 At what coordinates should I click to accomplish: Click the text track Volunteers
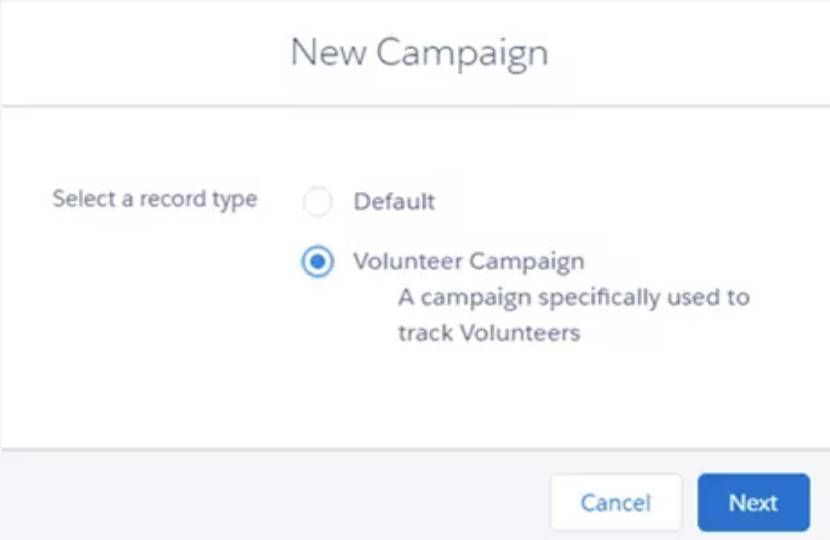tap(489, 333)
